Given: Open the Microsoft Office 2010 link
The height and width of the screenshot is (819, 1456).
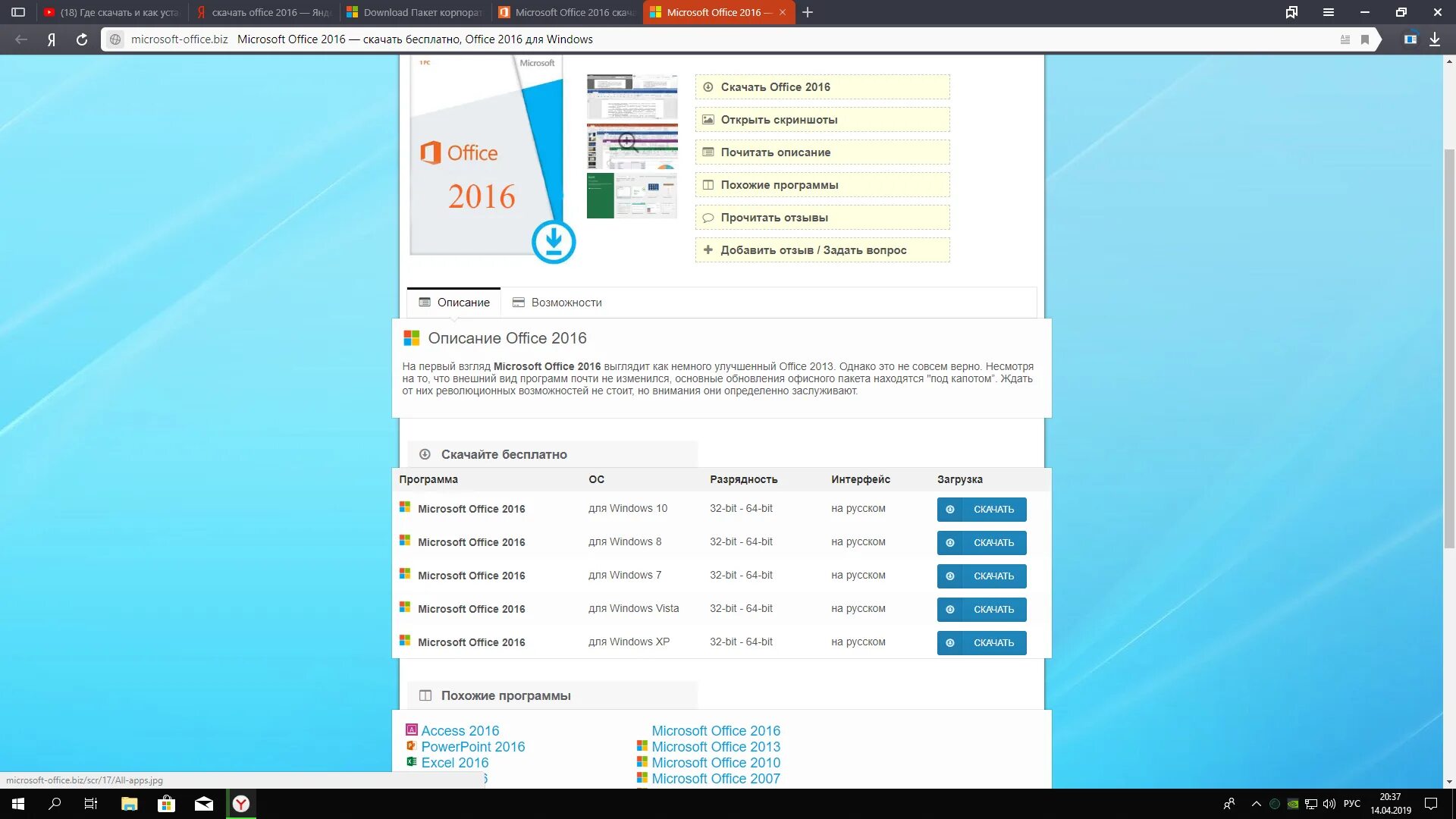Looking at the screenshot, I should (715, 763).
